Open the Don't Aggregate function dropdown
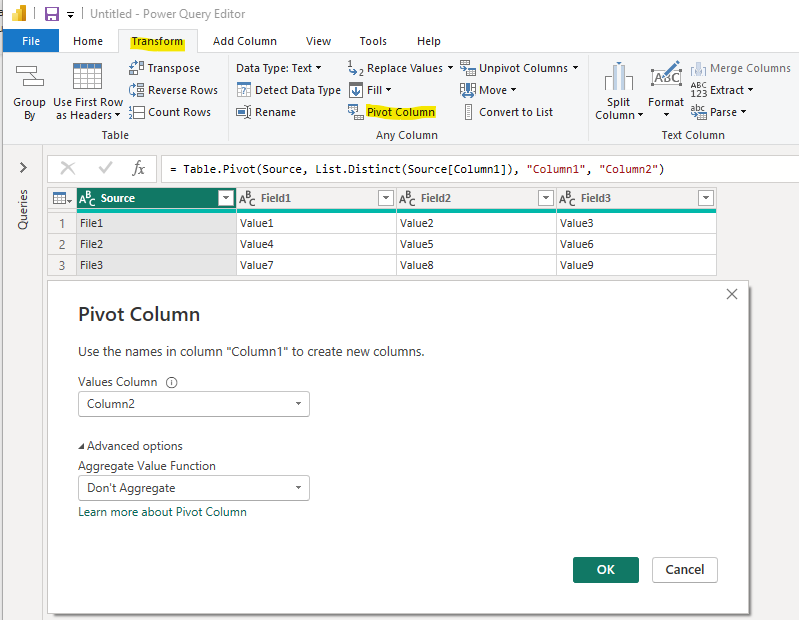799x620 pixels. [x=194, y=488]
